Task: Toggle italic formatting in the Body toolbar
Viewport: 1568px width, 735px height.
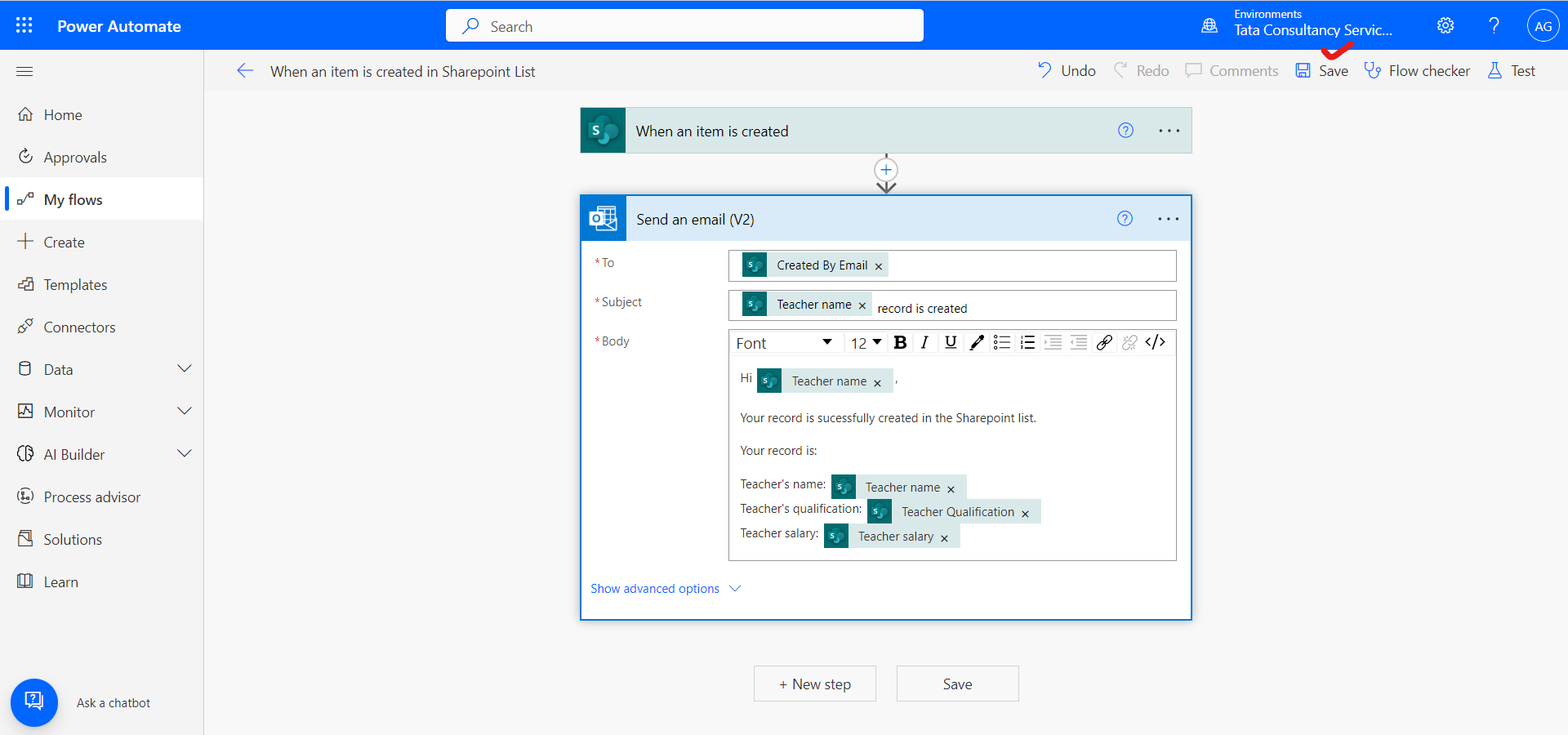Action: point(924,342)
